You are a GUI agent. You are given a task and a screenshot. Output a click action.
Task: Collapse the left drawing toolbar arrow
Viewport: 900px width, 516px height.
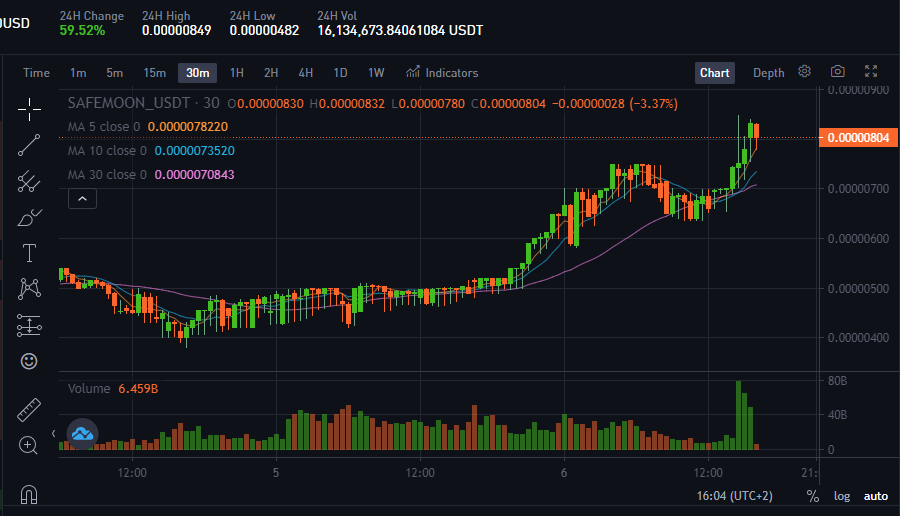point(53,433)
